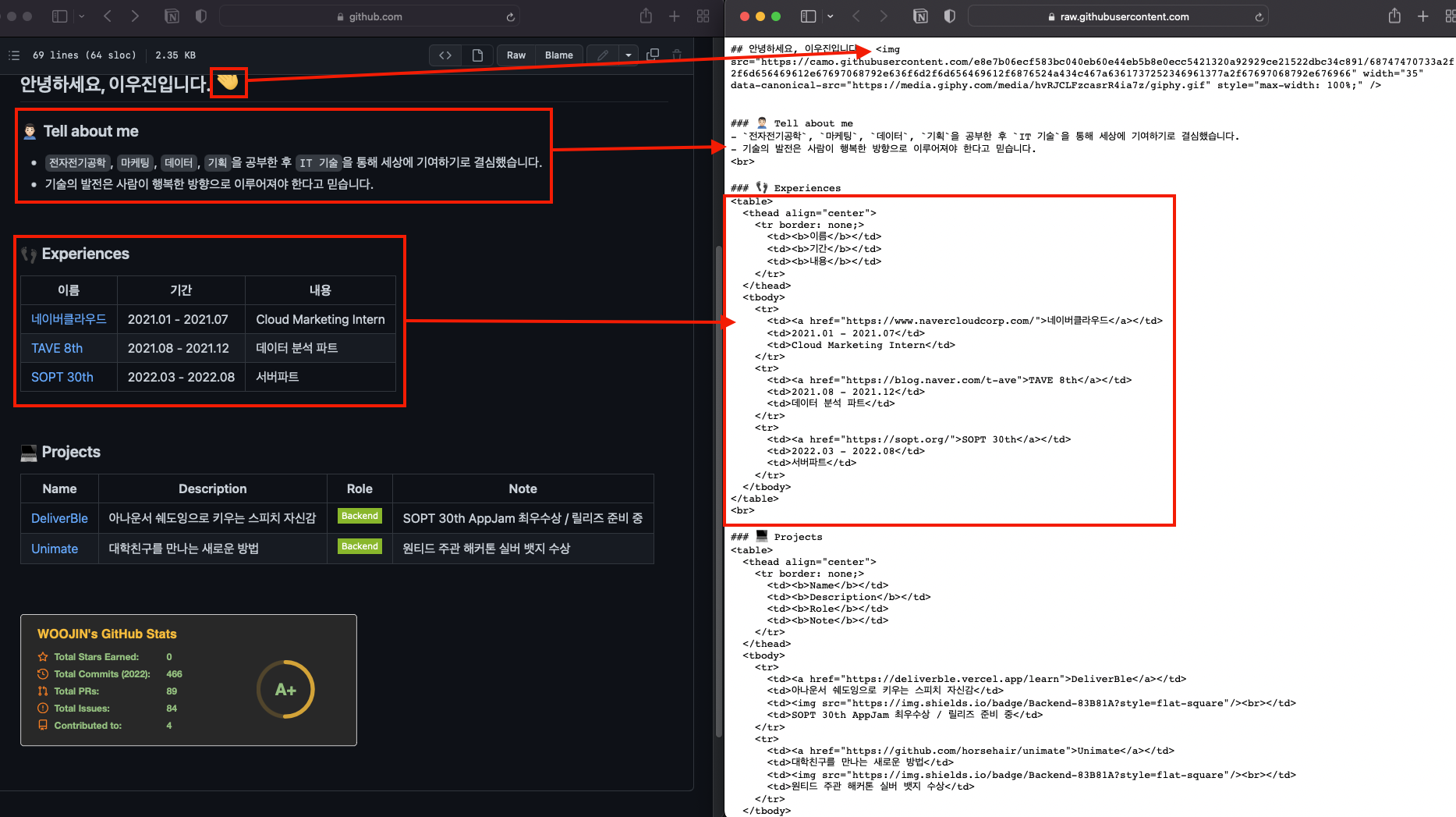Click the '### Experiences' line in raw text
Viewport: 1456px width, 817px height.
786,188
